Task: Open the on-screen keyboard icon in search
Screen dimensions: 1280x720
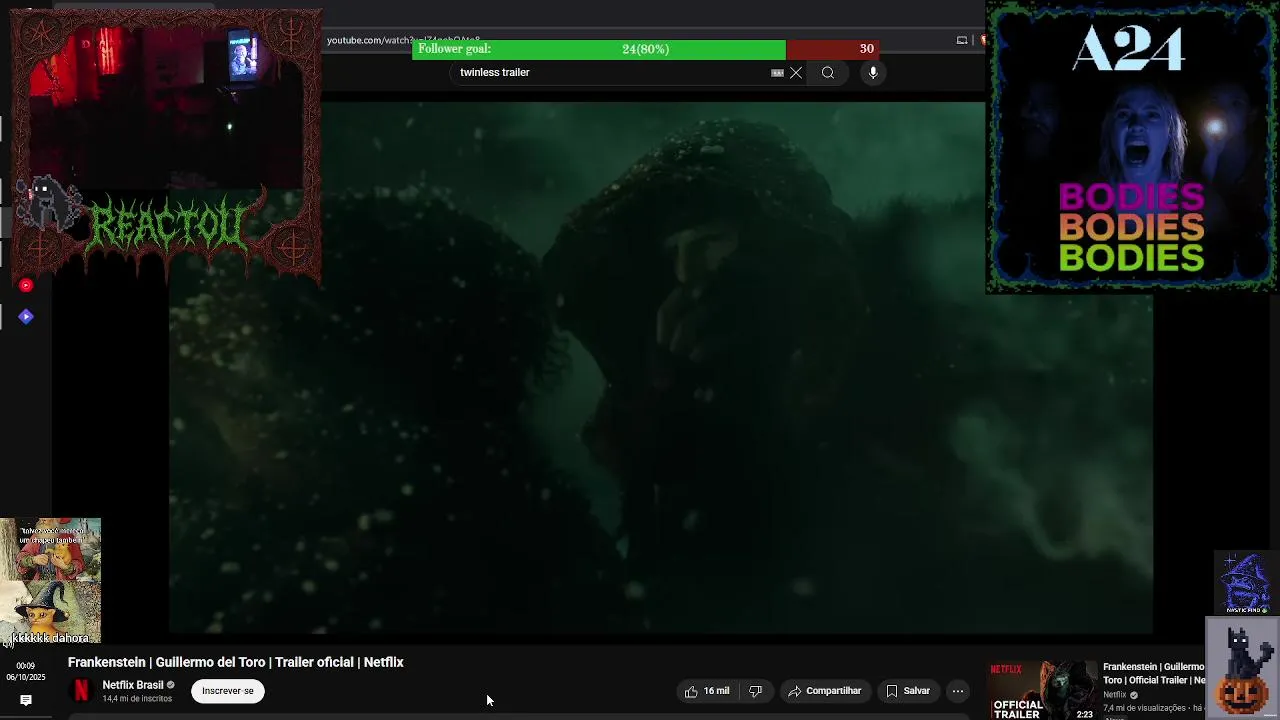Action: tap(777, 72)
